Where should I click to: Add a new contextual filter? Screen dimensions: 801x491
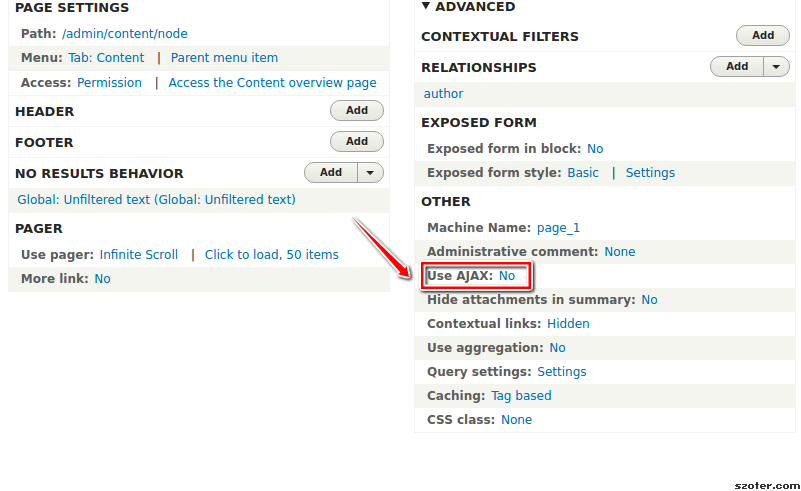coord(763,35)
